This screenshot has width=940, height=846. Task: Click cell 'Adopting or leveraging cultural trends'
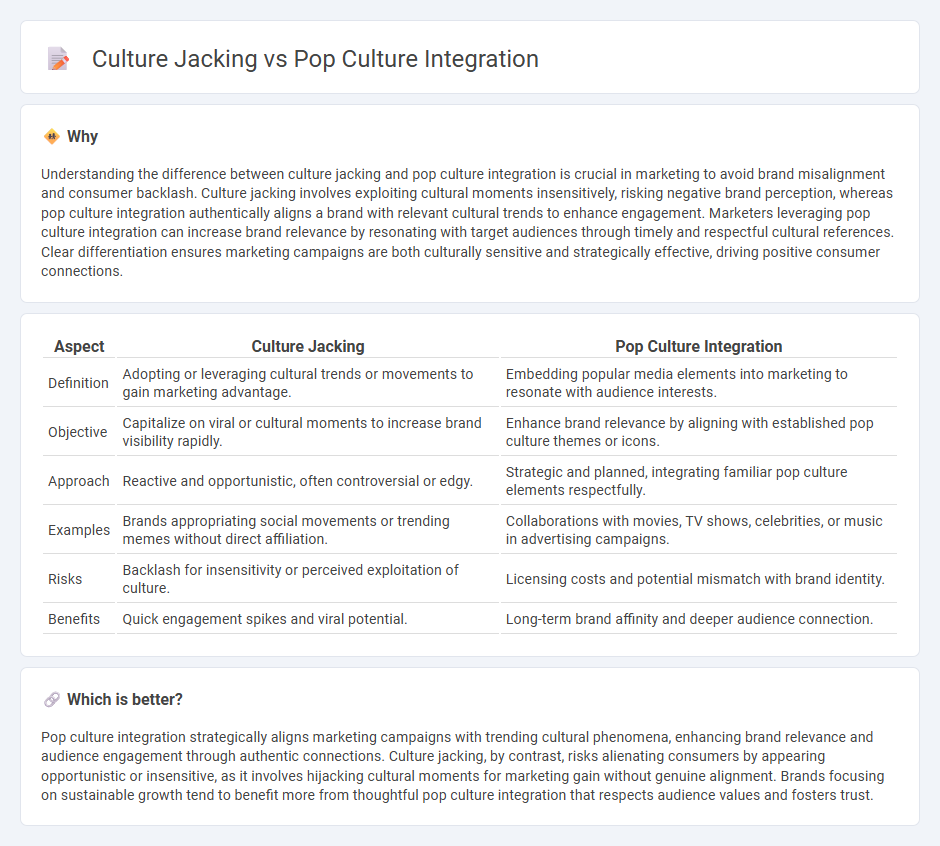pyautogui.click(x=308, y=383)
